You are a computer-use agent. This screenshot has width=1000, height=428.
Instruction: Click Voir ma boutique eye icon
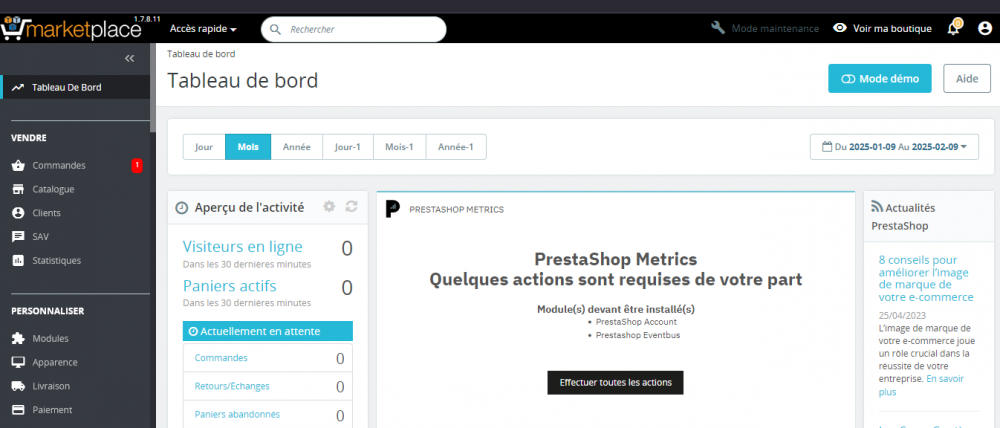pos(840,28)
